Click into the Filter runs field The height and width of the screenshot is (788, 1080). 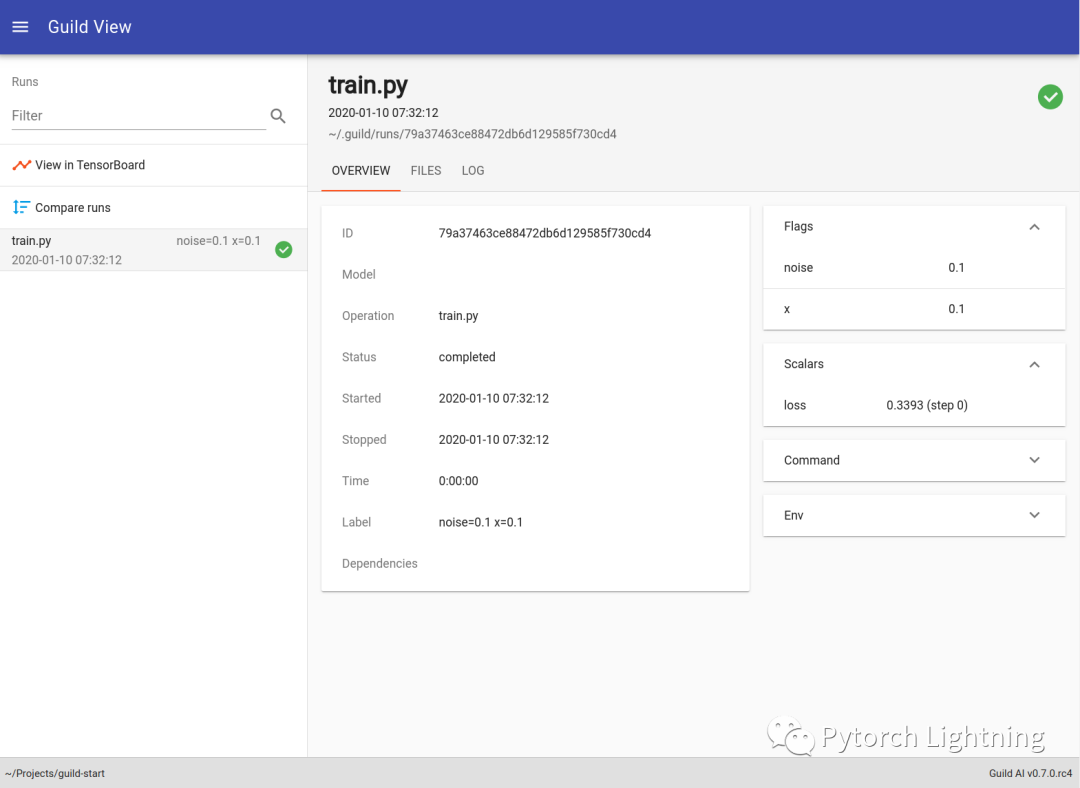tap(138, 116)
